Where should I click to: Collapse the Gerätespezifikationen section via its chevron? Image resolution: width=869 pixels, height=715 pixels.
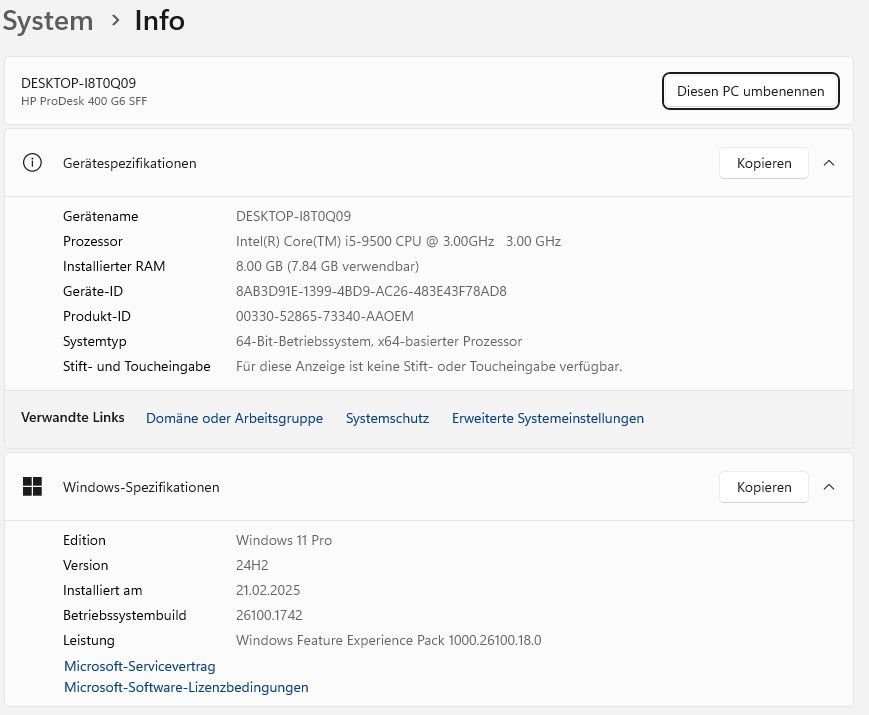point(829,163)
